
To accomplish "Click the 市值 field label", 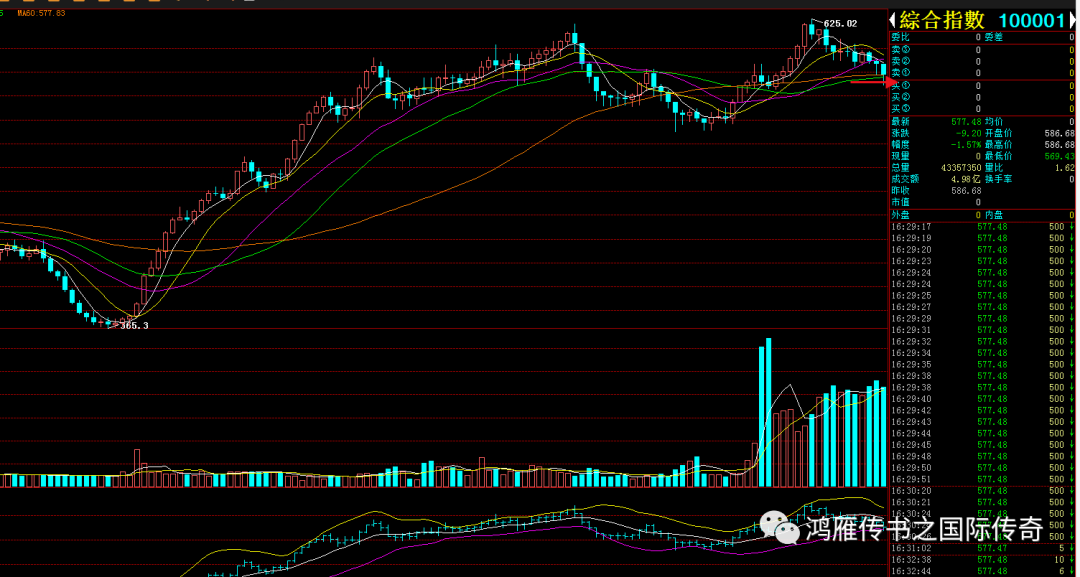I will point(900,202).
